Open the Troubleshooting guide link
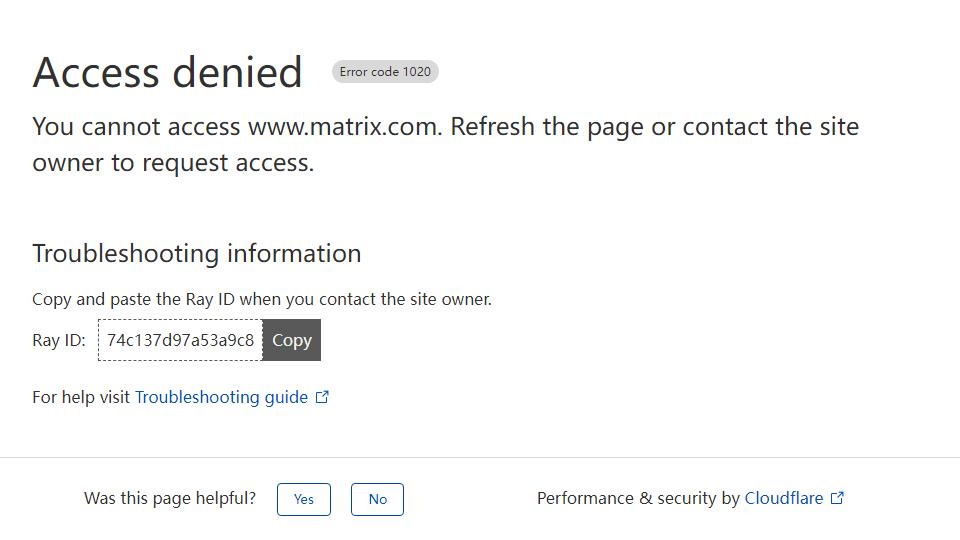 [221, 397]
